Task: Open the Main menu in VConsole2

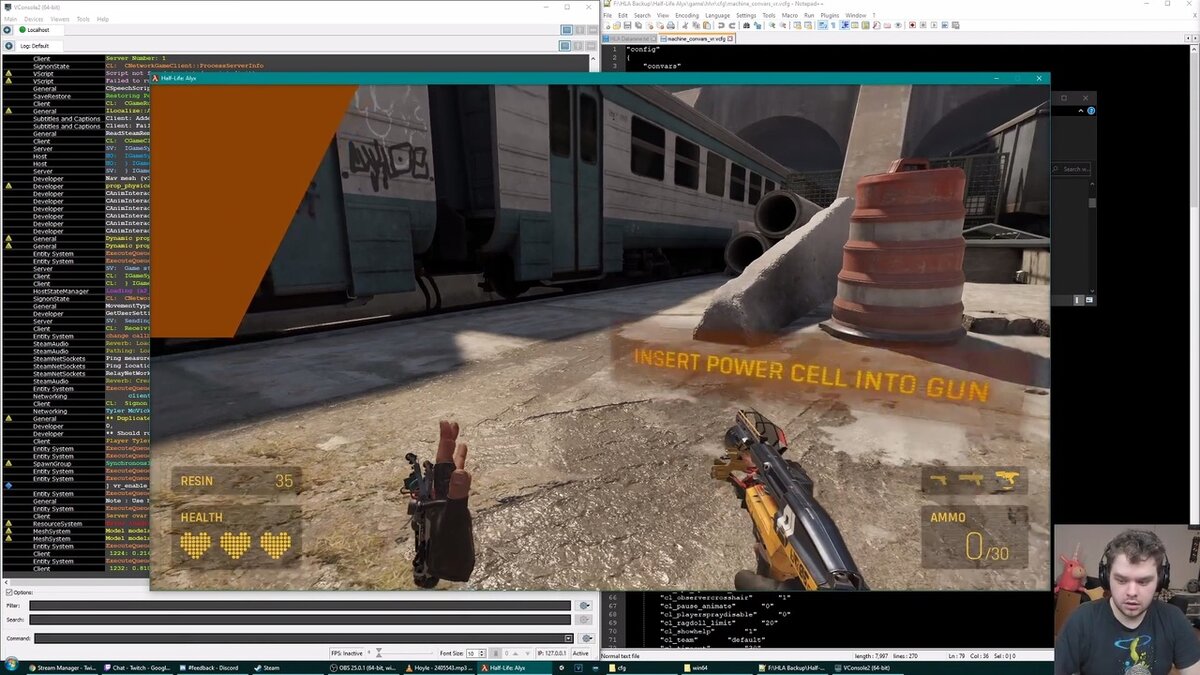Action: (x=11, y=19)
